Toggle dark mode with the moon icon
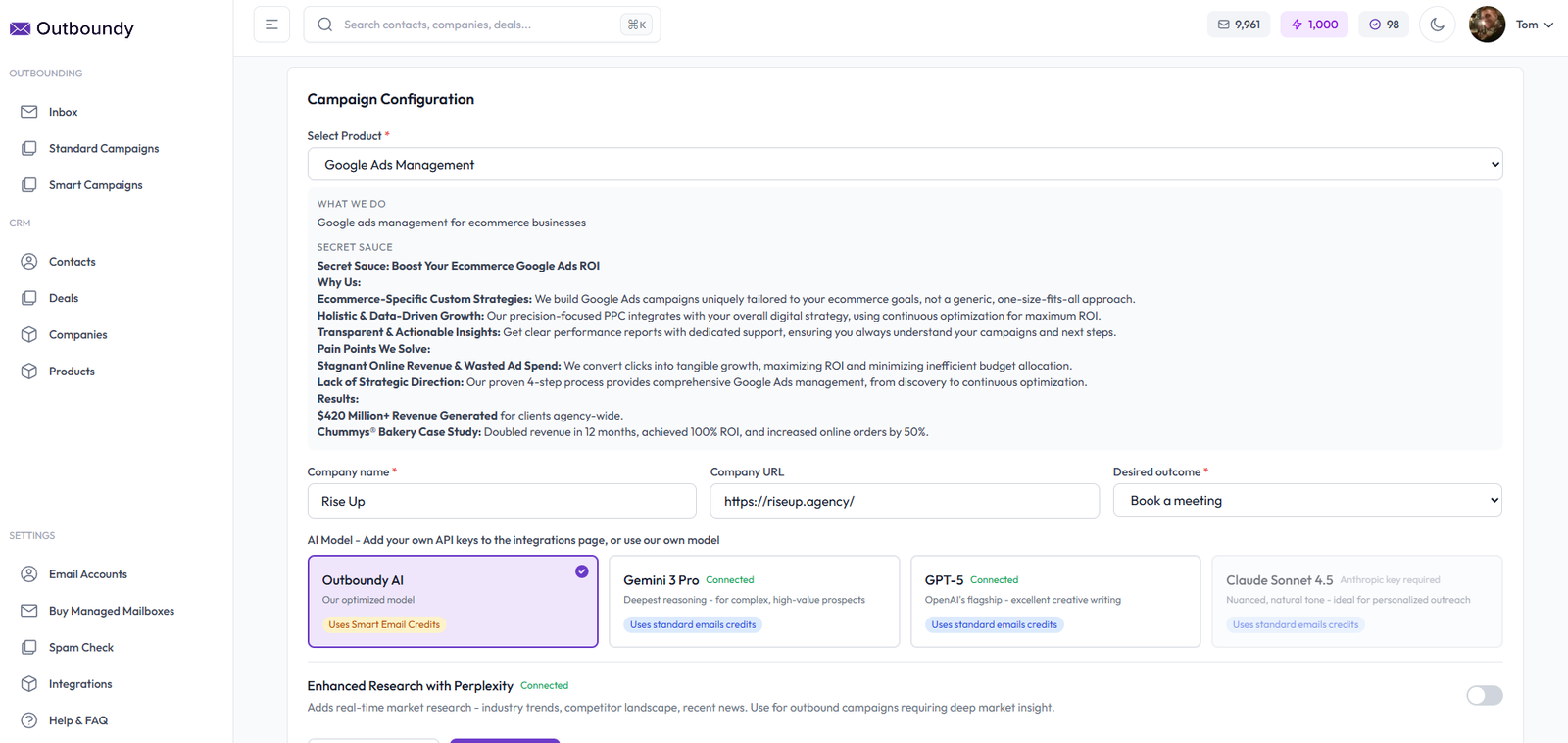The height and width of the screenshot is (743, 1568). pyautogui.click(x=1437, y=25)
